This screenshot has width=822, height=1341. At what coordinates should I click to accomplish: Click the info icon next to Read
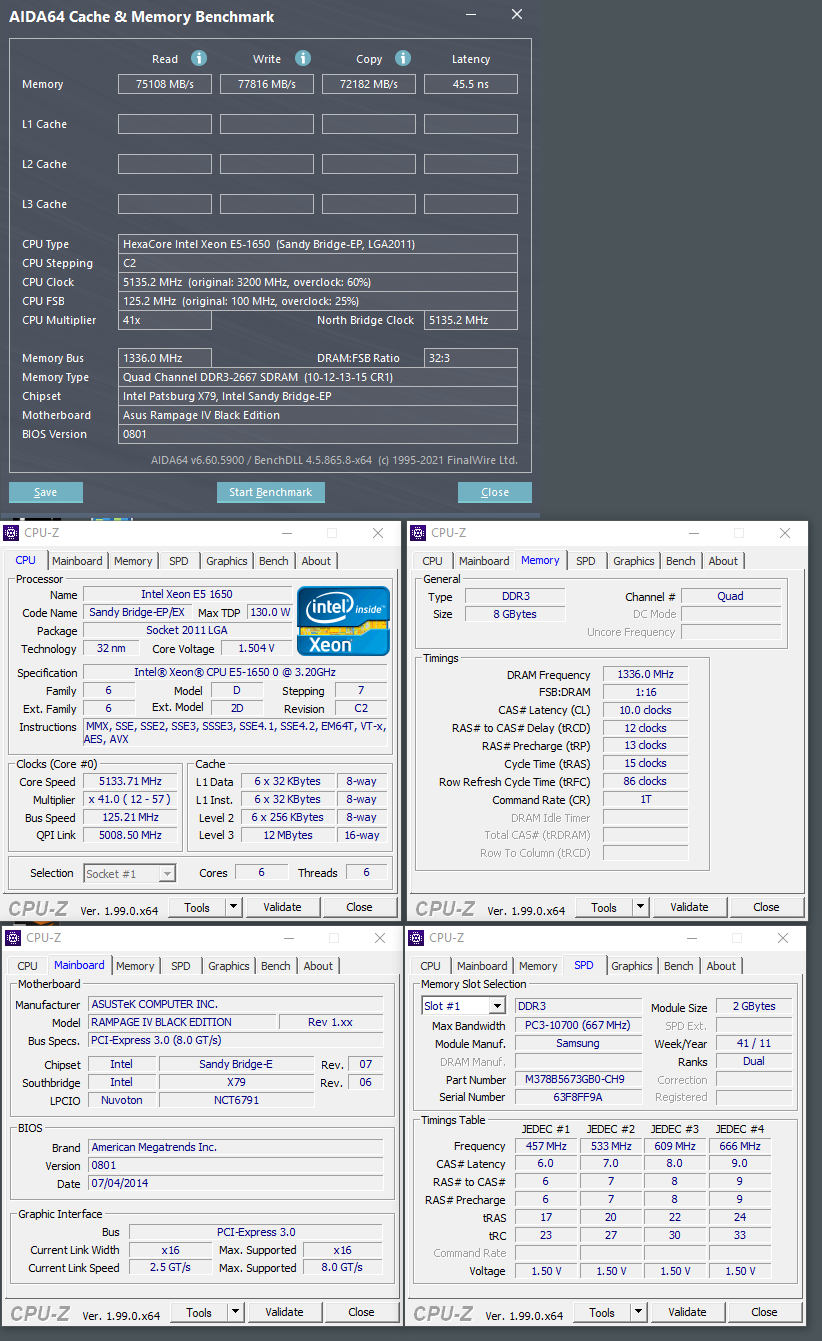[199, 58]
